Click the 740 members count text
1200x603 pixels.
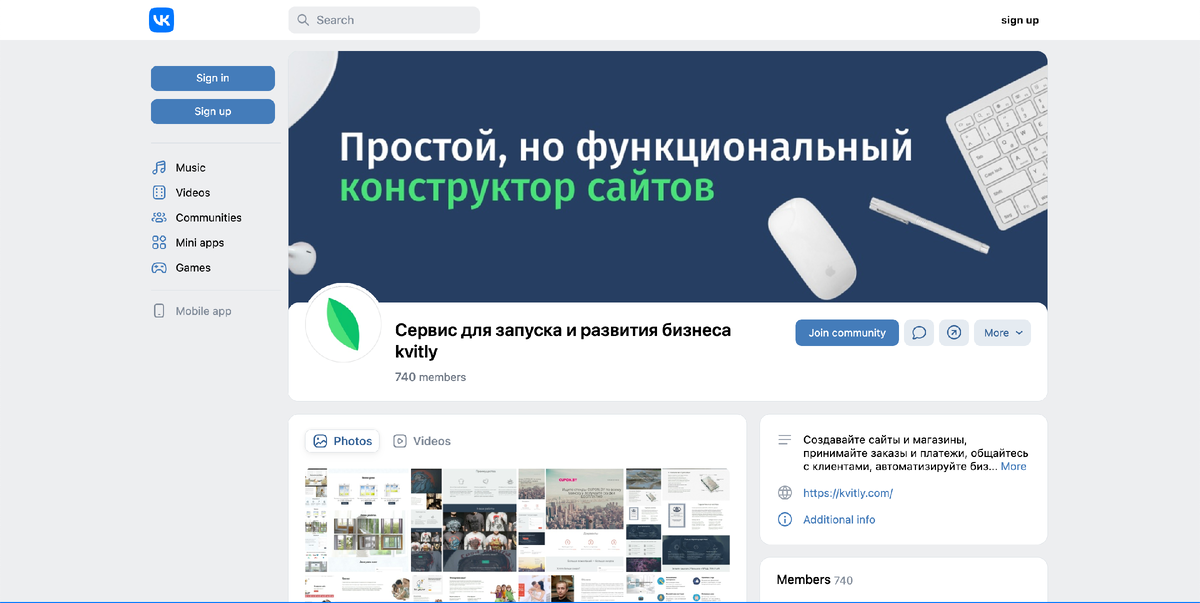(x=430, y=377)
